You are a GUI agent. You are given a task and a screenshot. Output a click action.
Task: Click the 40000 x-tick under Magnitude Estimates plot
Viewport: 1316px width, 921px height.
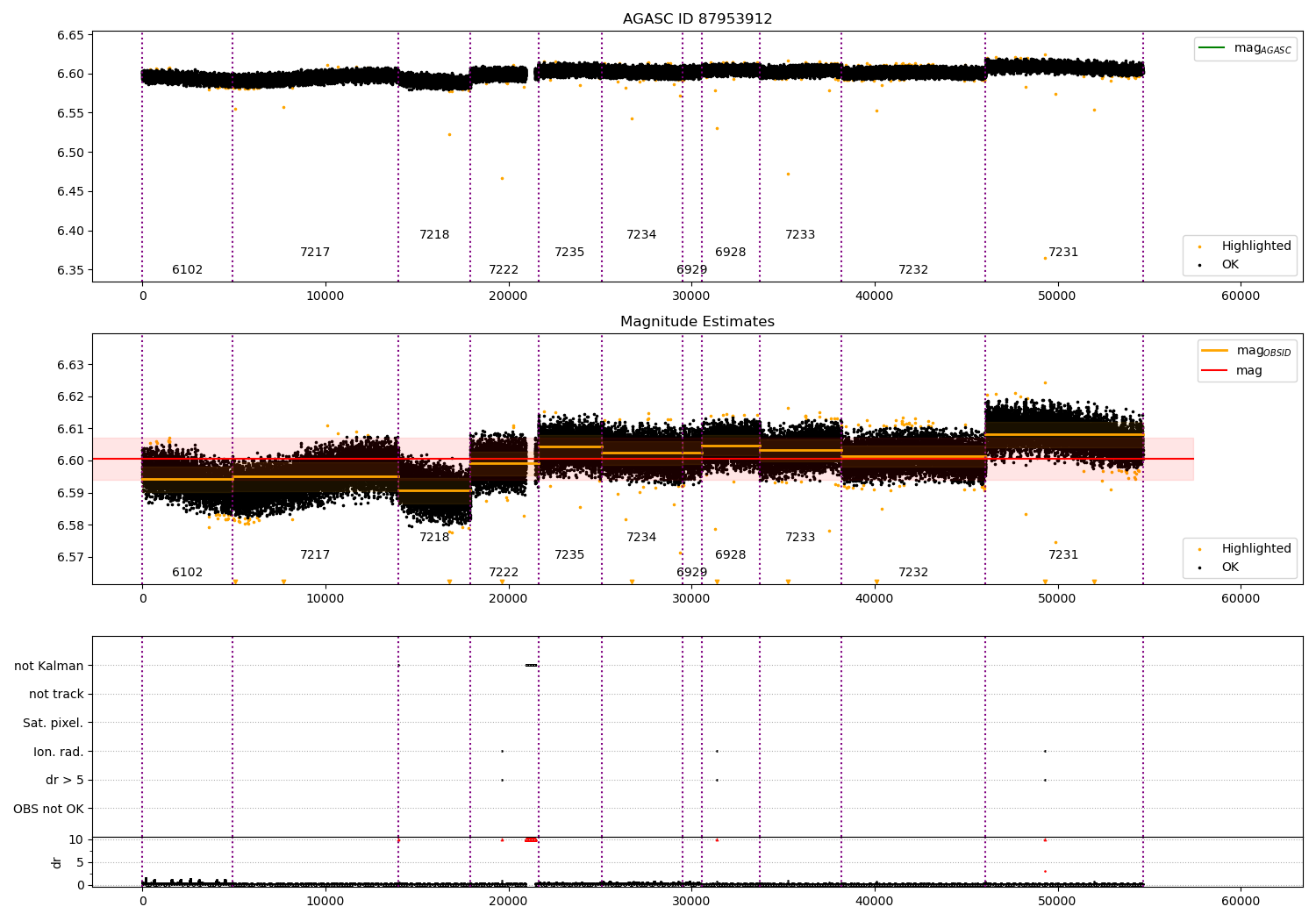tap(875, 598)
